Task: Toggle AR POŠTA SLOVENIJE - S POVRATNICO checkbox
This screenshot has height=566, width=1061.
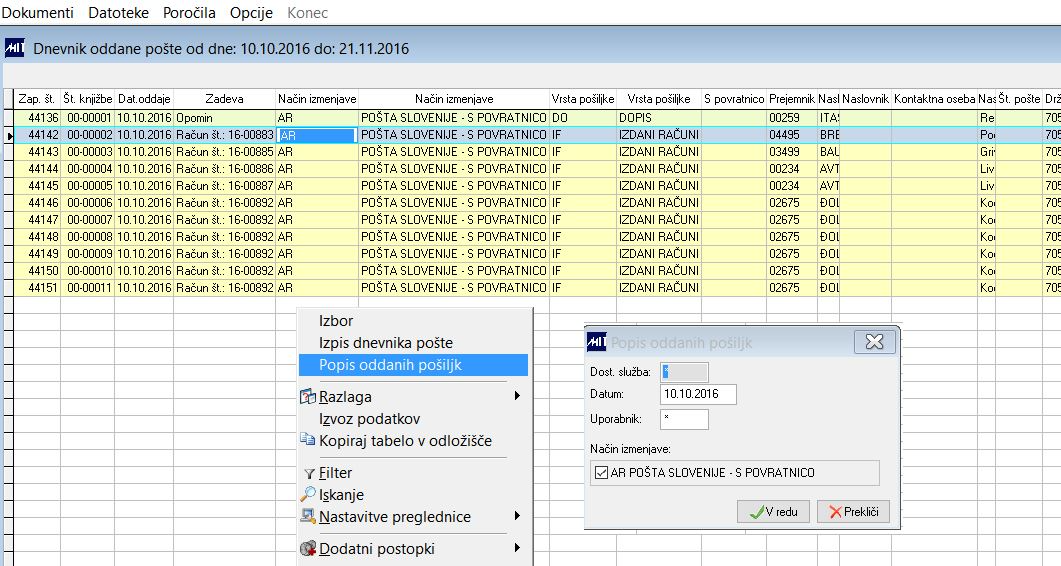Action: pos(601,473)
